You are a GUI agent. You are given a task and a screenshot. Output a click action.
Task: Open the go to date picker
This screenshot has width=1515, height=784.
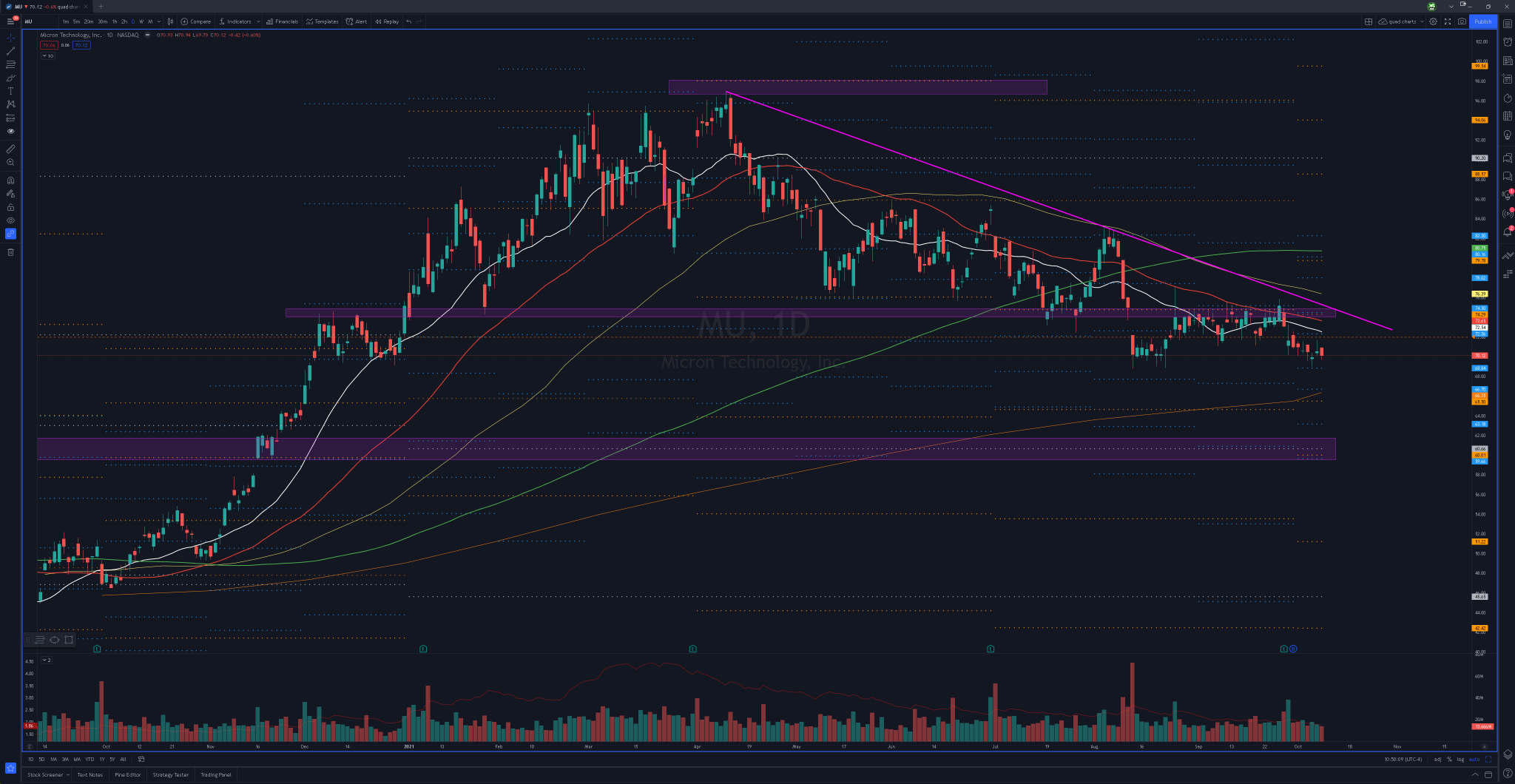click(141, 759)
